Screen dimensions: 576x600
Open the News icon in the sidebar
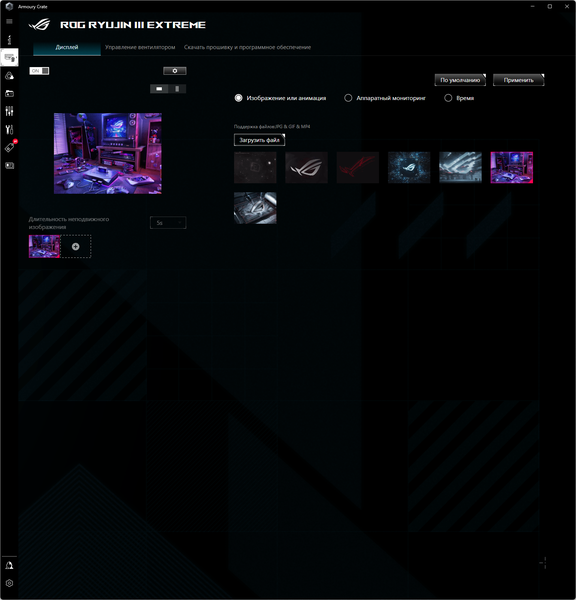[9, 165]
